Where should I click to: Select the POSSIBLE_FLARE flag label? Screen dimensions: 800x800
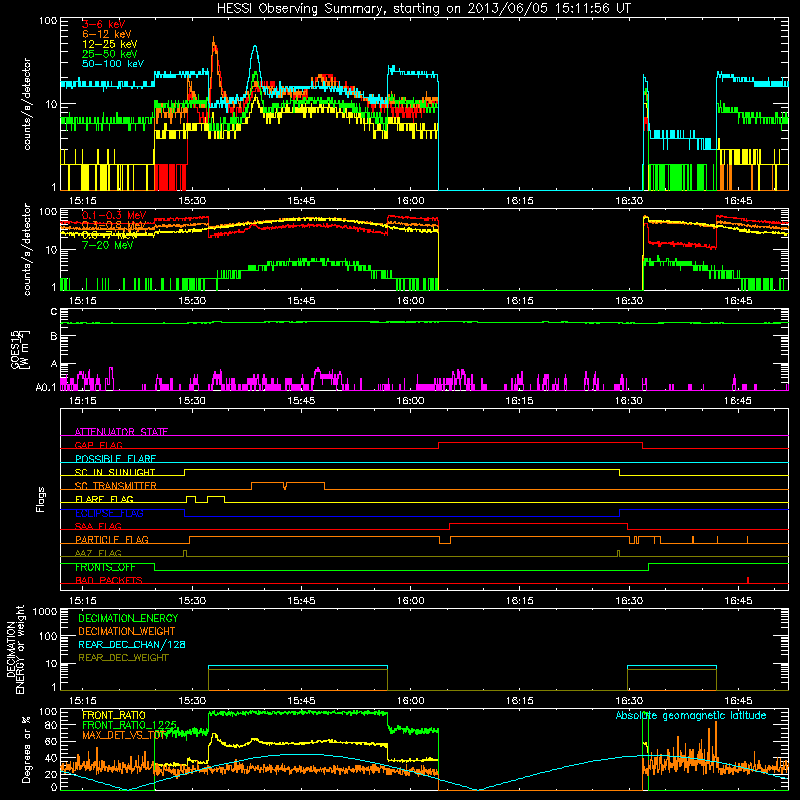(x=115, y=459)
